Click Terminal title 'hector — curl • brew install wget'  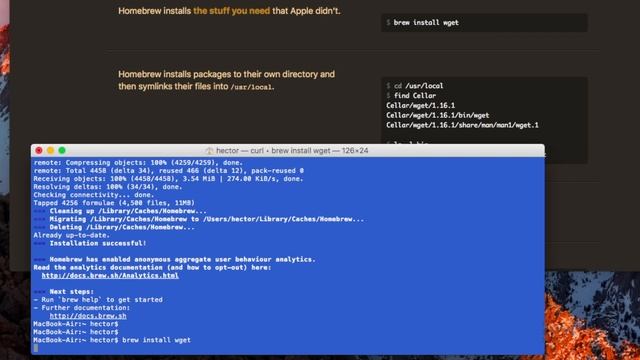click(x=292, y=151)
